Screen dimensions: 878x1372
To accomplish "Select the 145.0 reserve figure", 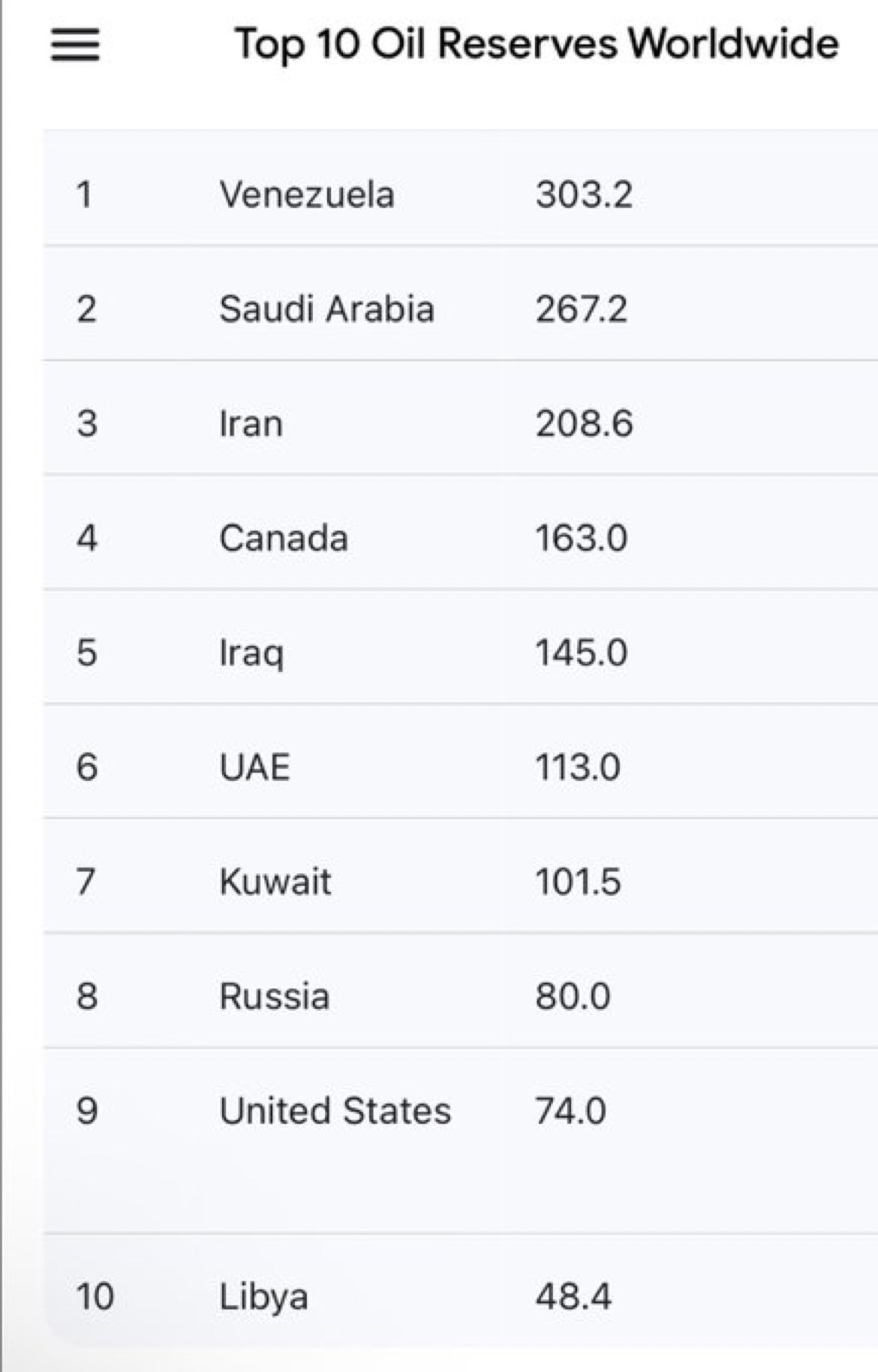I will pyautogui.click(x=581, y=653).
